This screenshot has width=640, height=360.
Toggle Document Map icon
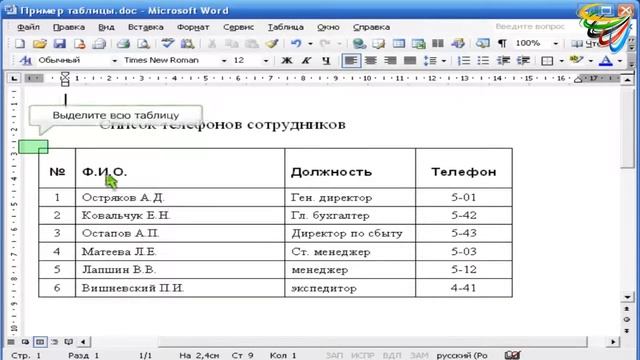click(x=482, y=43)
